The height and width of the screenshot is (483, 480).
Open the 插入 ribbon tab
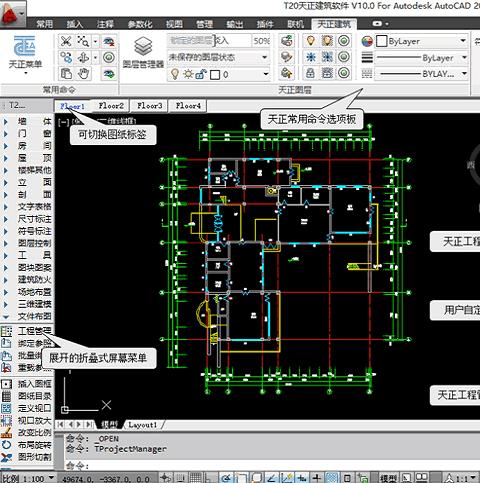tap(75, 24)
